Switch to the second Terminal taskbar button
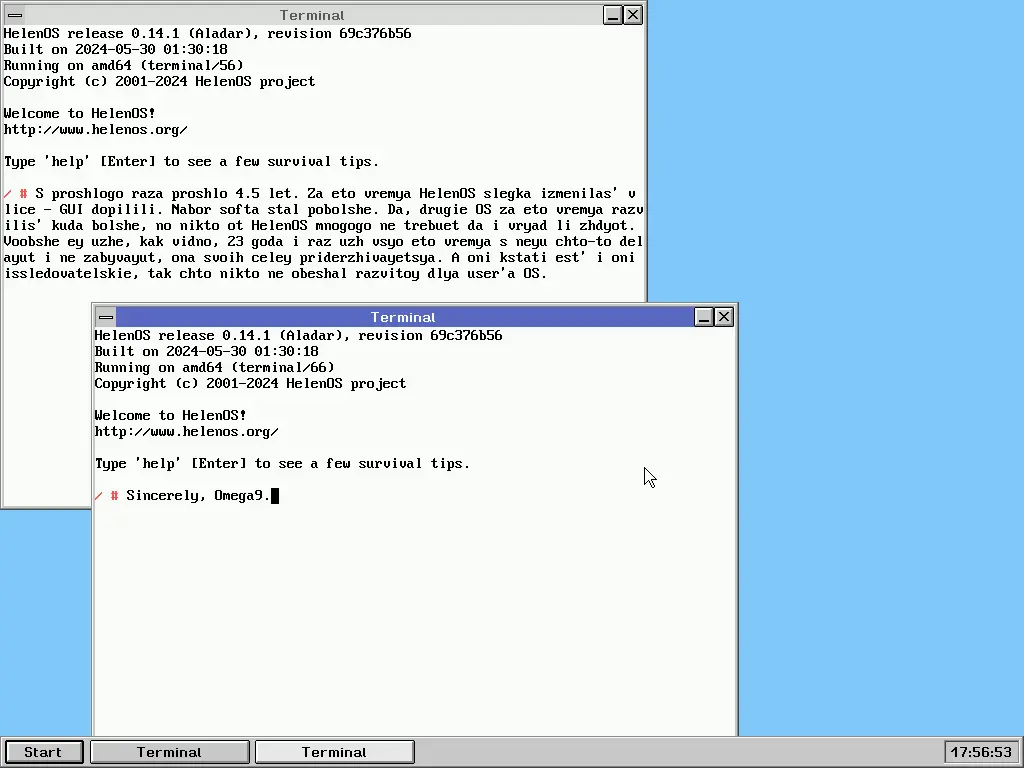Screen dimensions: 1024x768 pyautogui.click(x=334, y=752)
